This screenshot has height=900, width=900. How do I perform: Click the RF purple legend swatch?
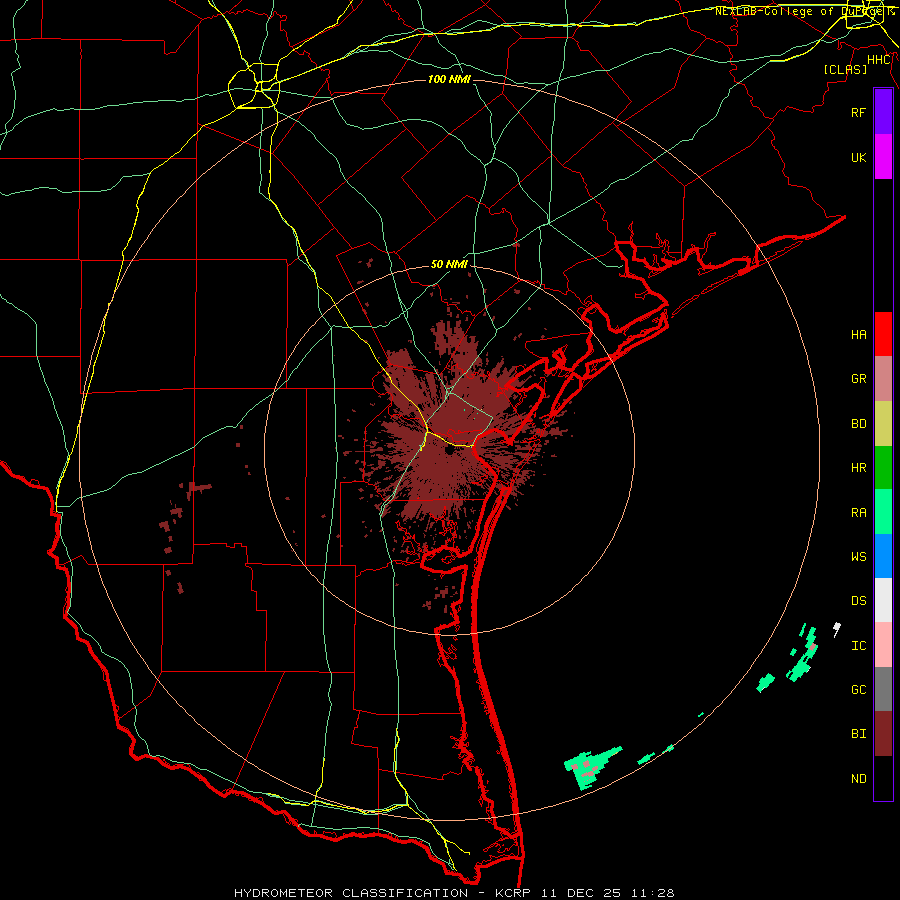883,112
